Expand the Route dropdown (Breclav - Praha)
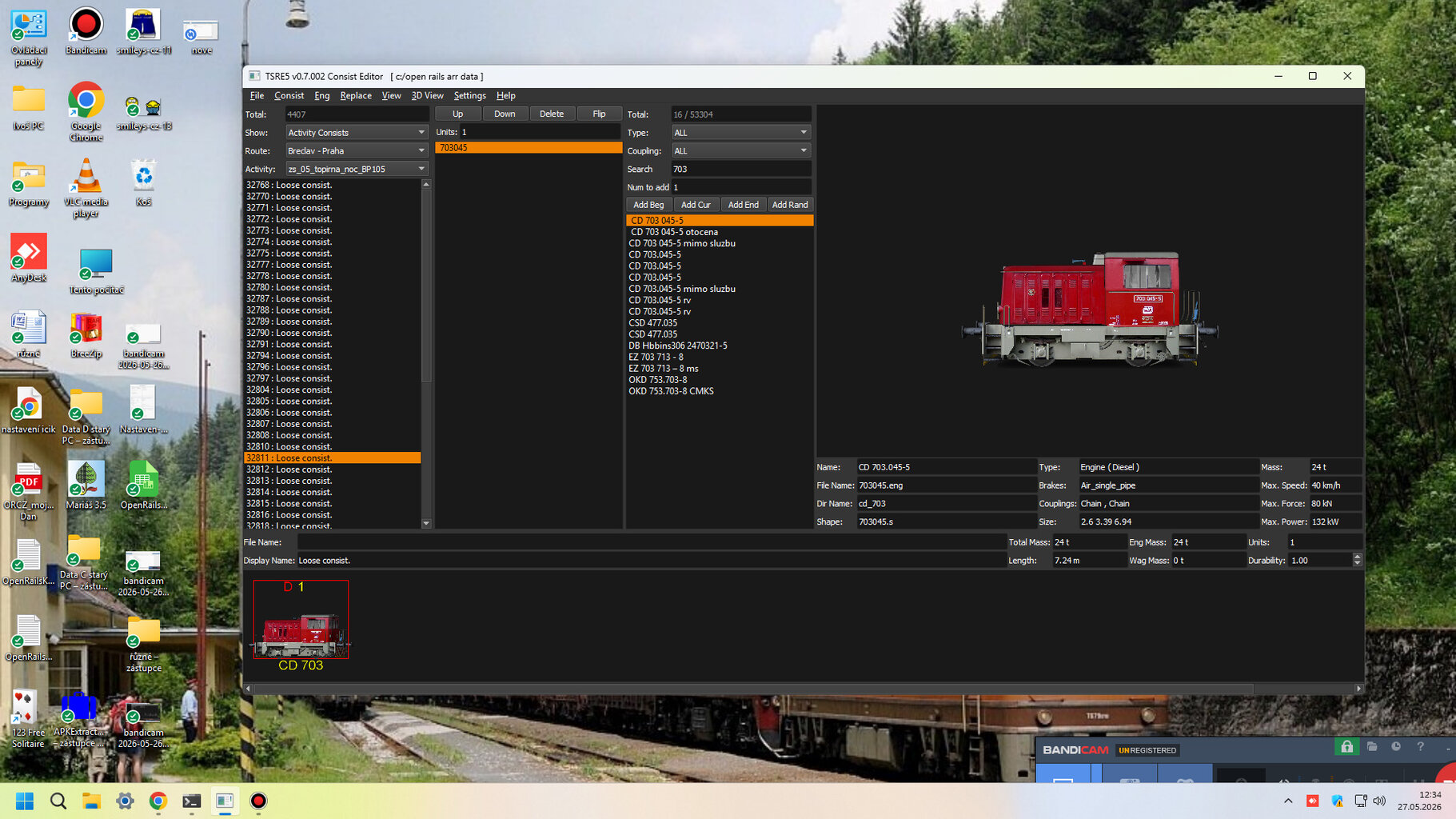 point(357,151)
